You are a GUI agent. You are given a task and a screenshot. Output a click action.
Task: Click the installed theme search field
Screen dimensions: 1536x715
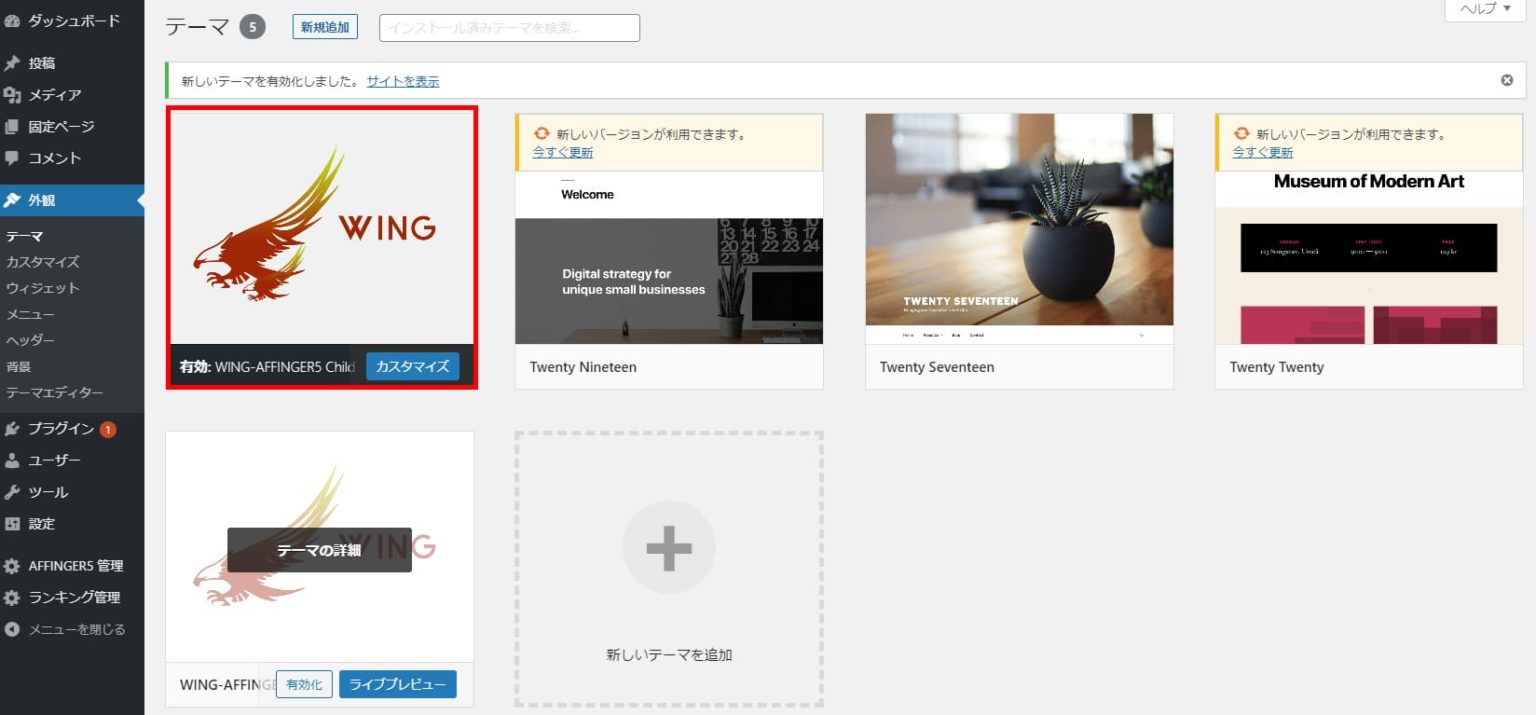click(x=507, y=27)
